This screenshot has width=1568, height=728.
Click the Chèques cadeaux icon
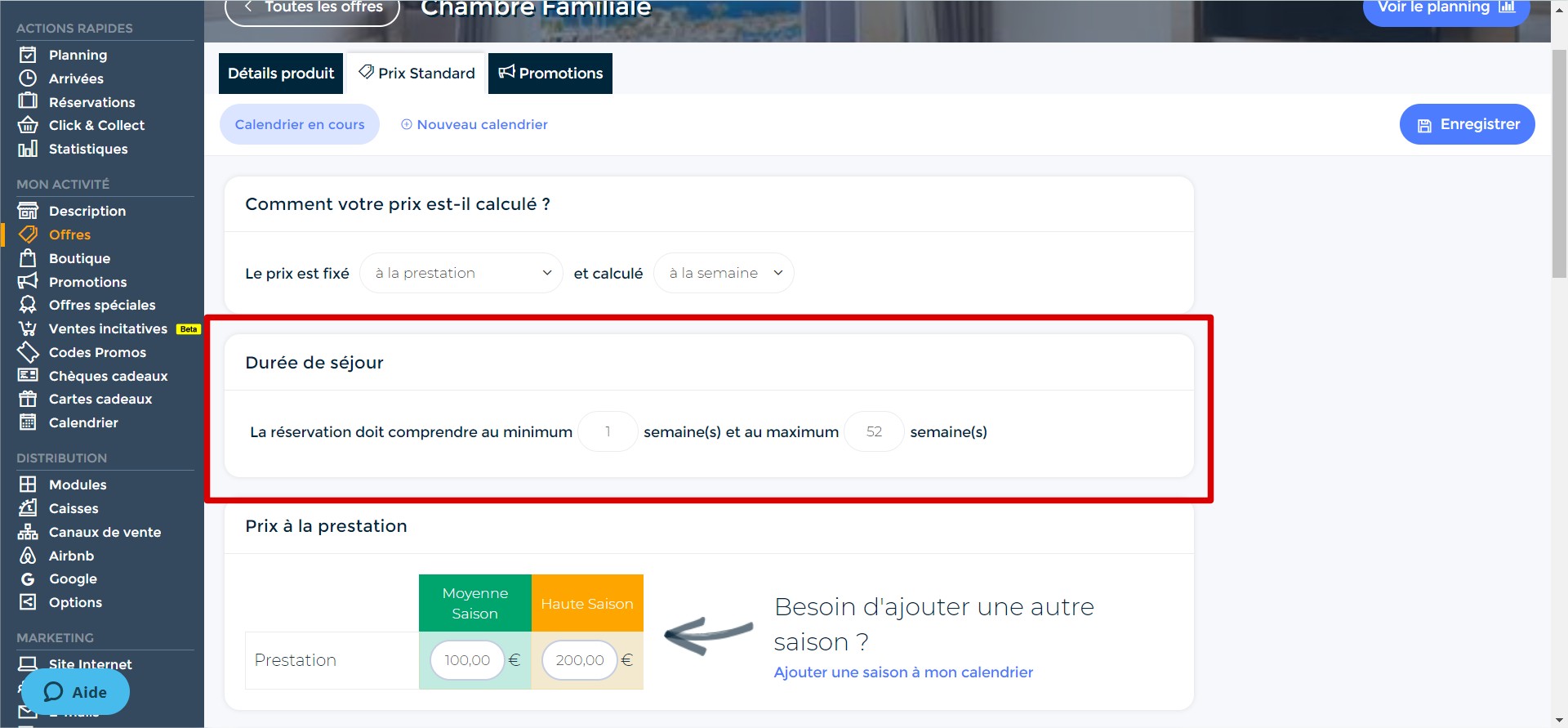tap(28, 375)
